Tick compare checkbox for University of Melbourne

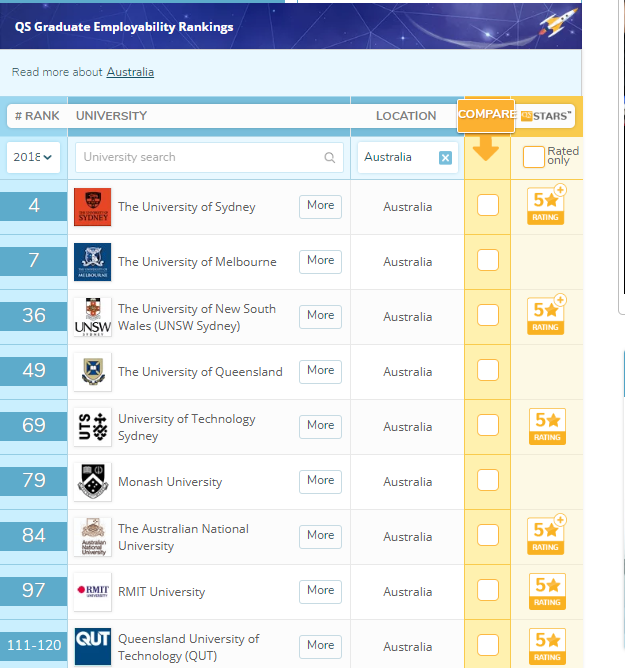point(488,260)
